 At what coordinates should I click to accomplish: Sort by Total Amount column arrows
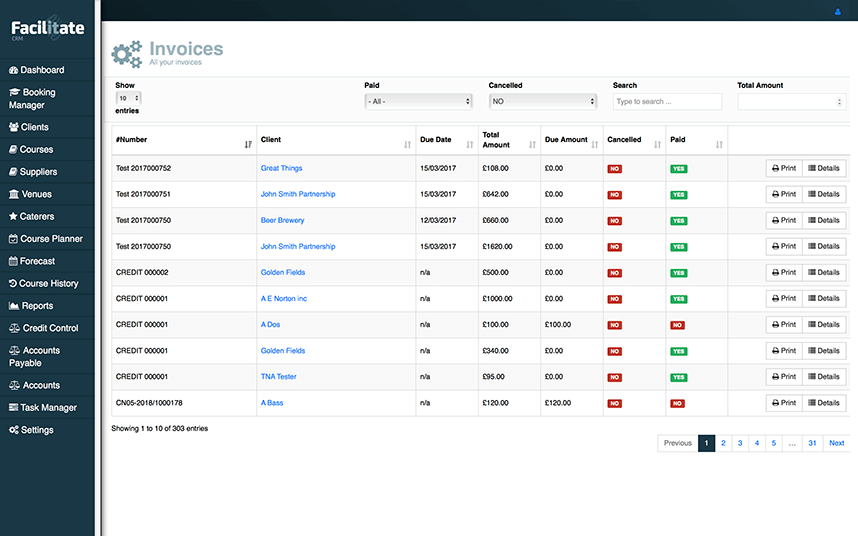tap(531, 144)
